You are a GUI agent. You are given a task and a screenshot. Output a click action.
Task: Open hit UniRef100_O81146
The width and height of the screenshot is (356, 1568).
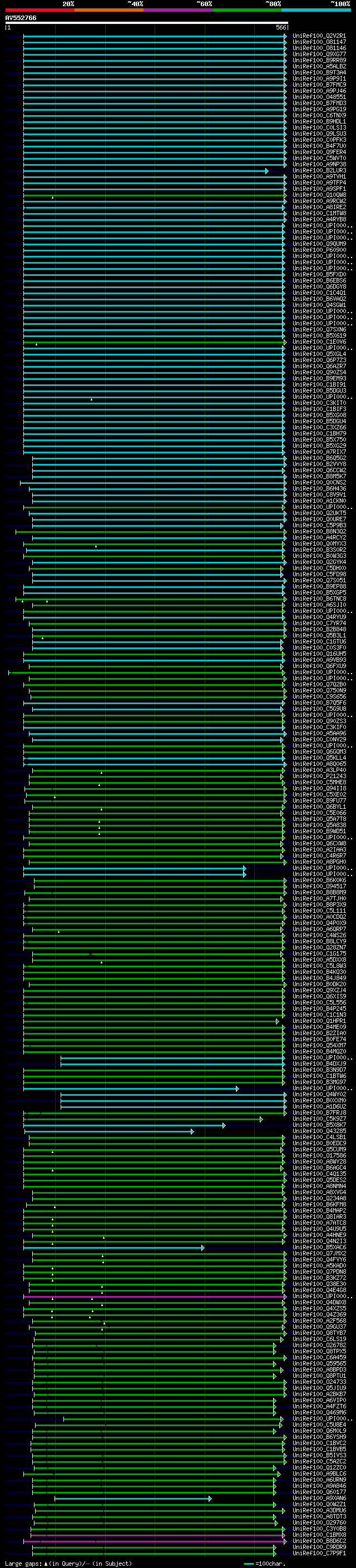coord(319,48)
